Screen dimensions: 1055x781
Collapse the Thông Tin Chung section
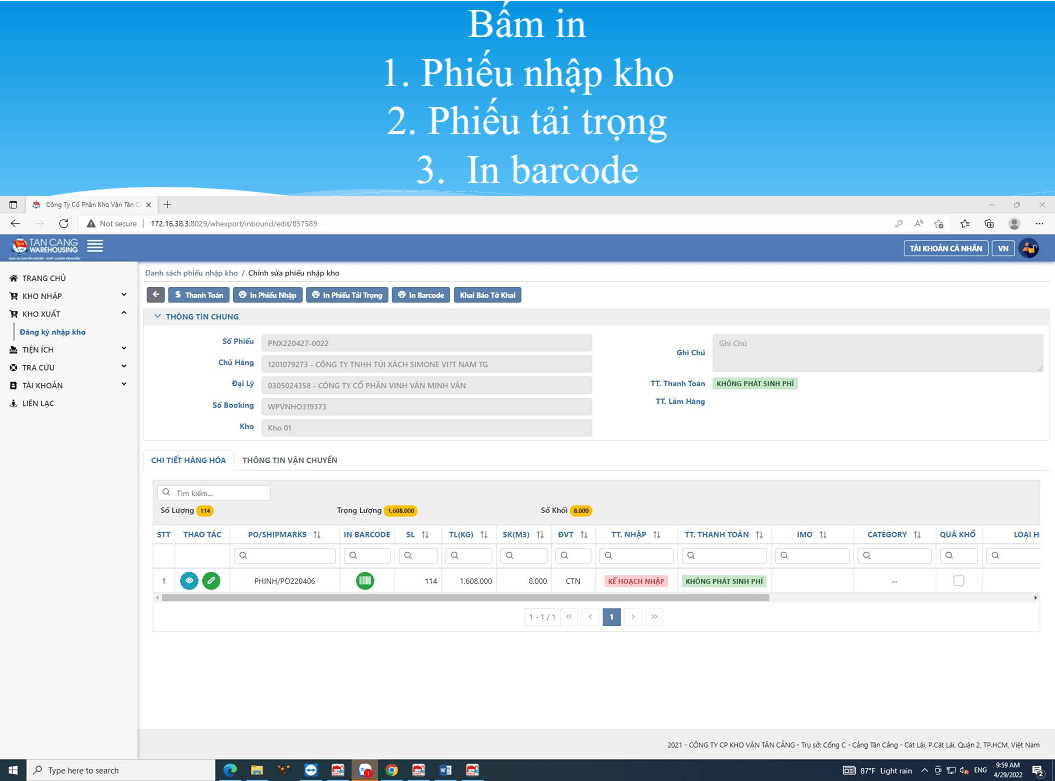click(x=157, y=316)
